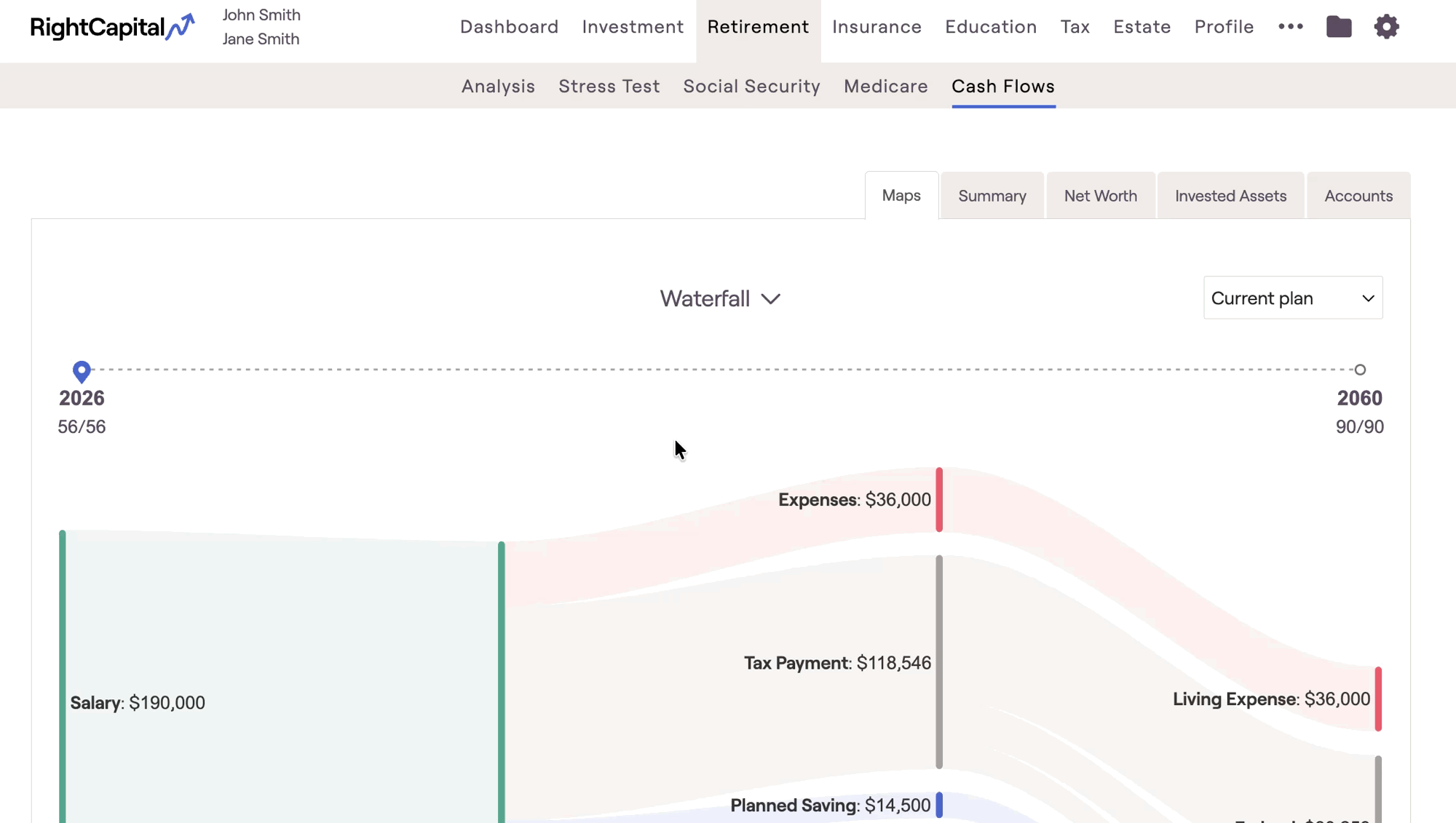Click the 2026 timeline pin marker
Viewport: 1456px width, 823px height.
pyautogui.click(x=82, y=371)
